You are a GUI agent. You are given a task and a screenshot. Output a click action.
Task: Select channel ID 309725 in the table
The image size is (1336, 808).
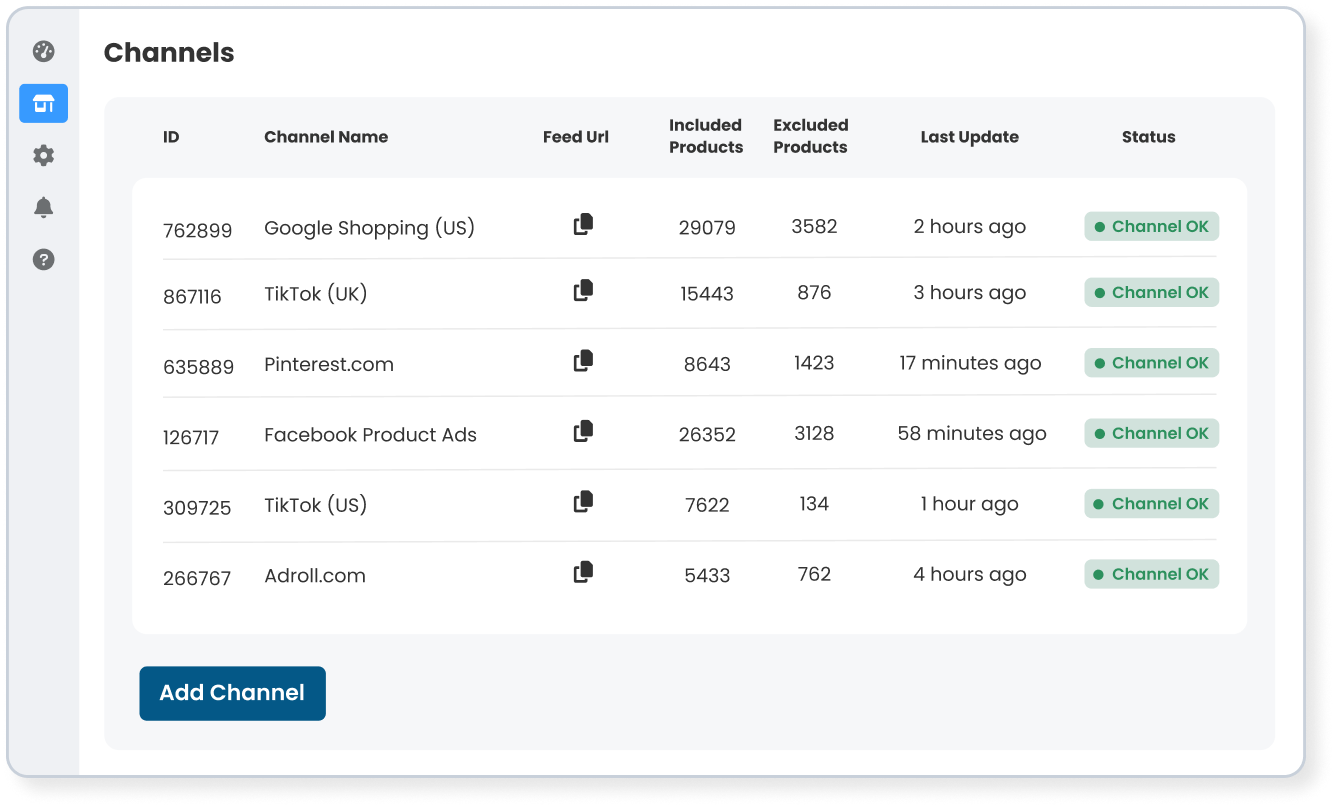(197, 508)
